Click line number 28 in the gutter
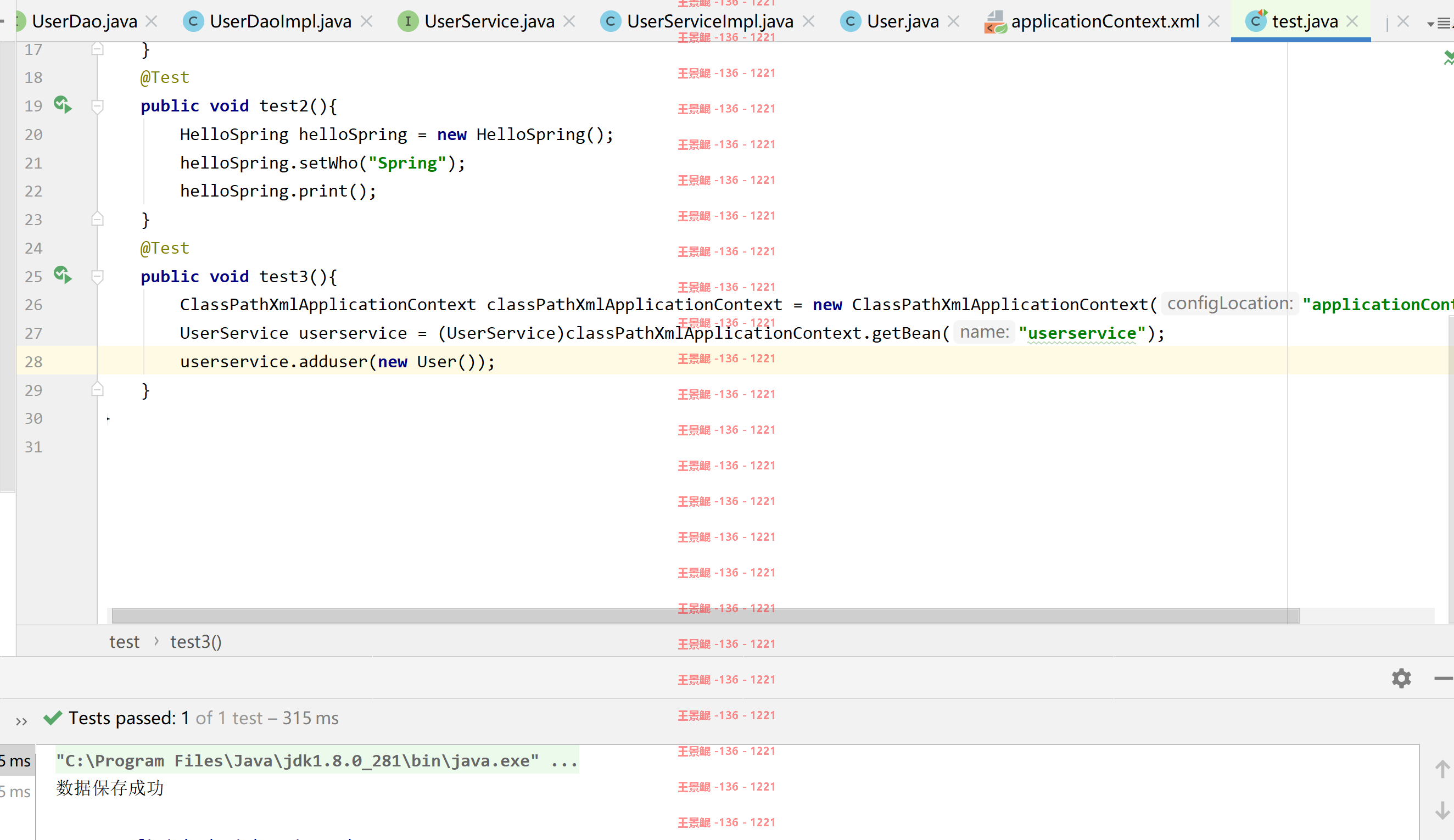The image size is (1454, 840). click(x=33, y=362)
